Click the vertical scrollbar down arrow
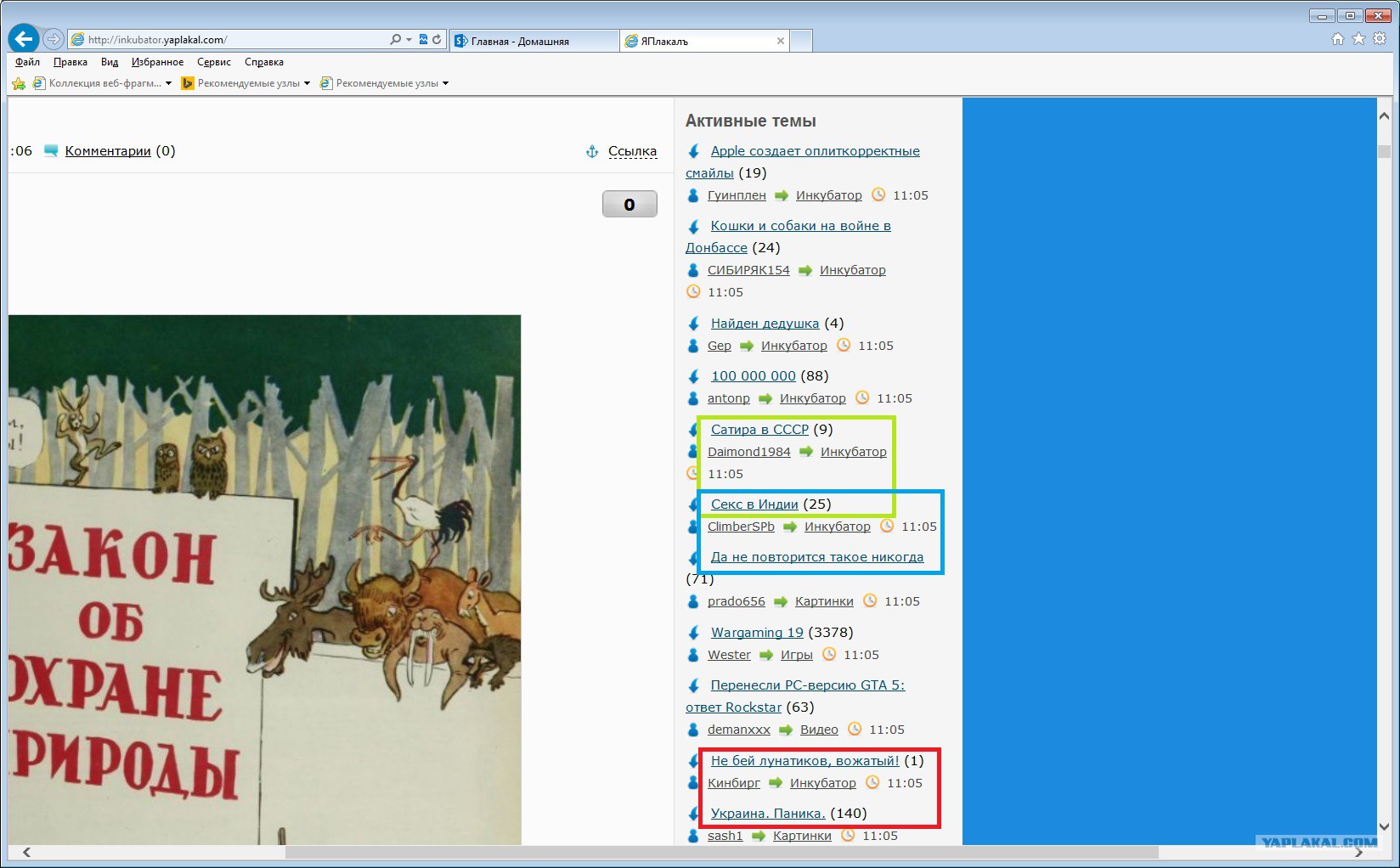The image size is (1400, 868). [1385, 826]
